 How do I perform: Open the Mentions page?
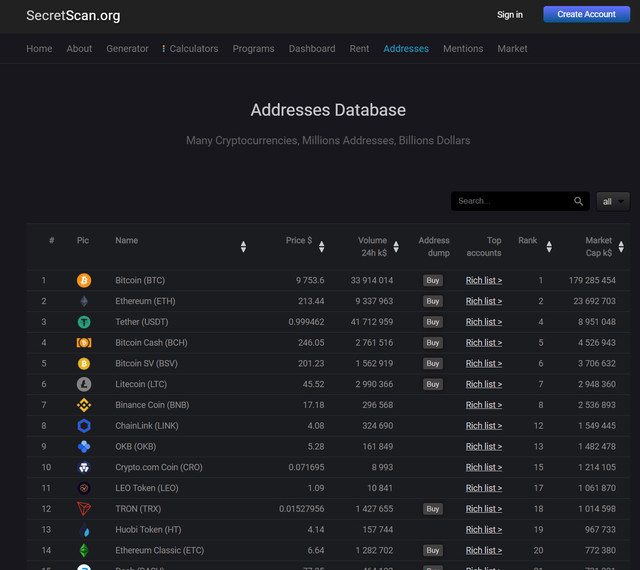tap(463, 49)
